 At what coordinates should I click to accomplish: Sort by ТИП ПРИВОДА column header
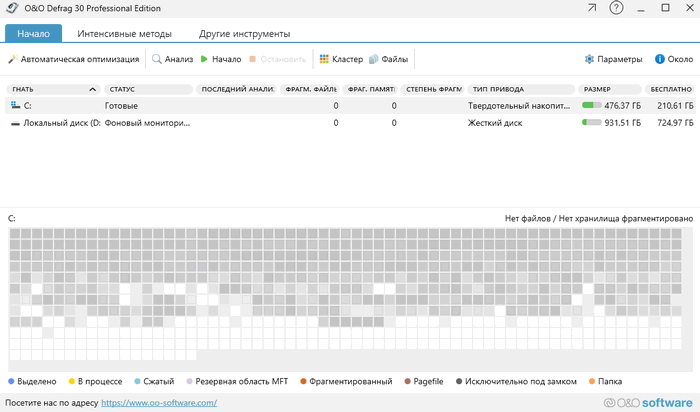(521, 89)
